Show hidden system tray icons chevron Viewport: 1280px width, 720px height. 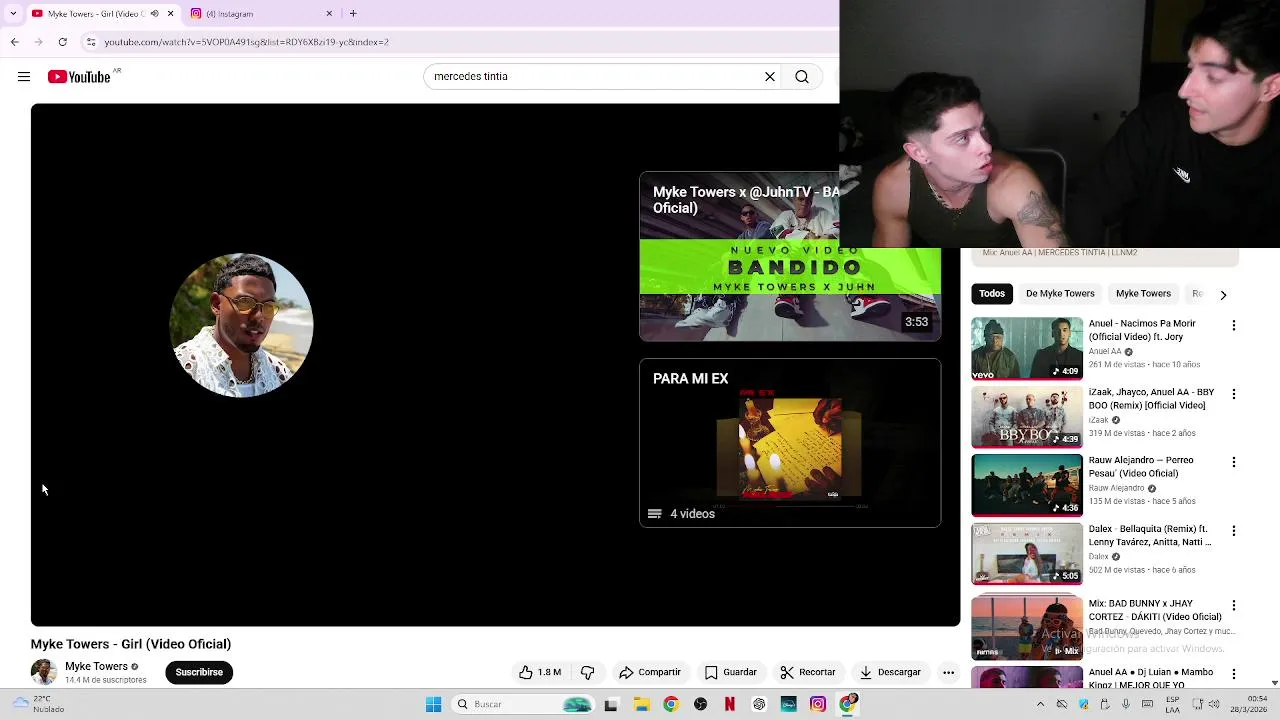coord(1040,704)
